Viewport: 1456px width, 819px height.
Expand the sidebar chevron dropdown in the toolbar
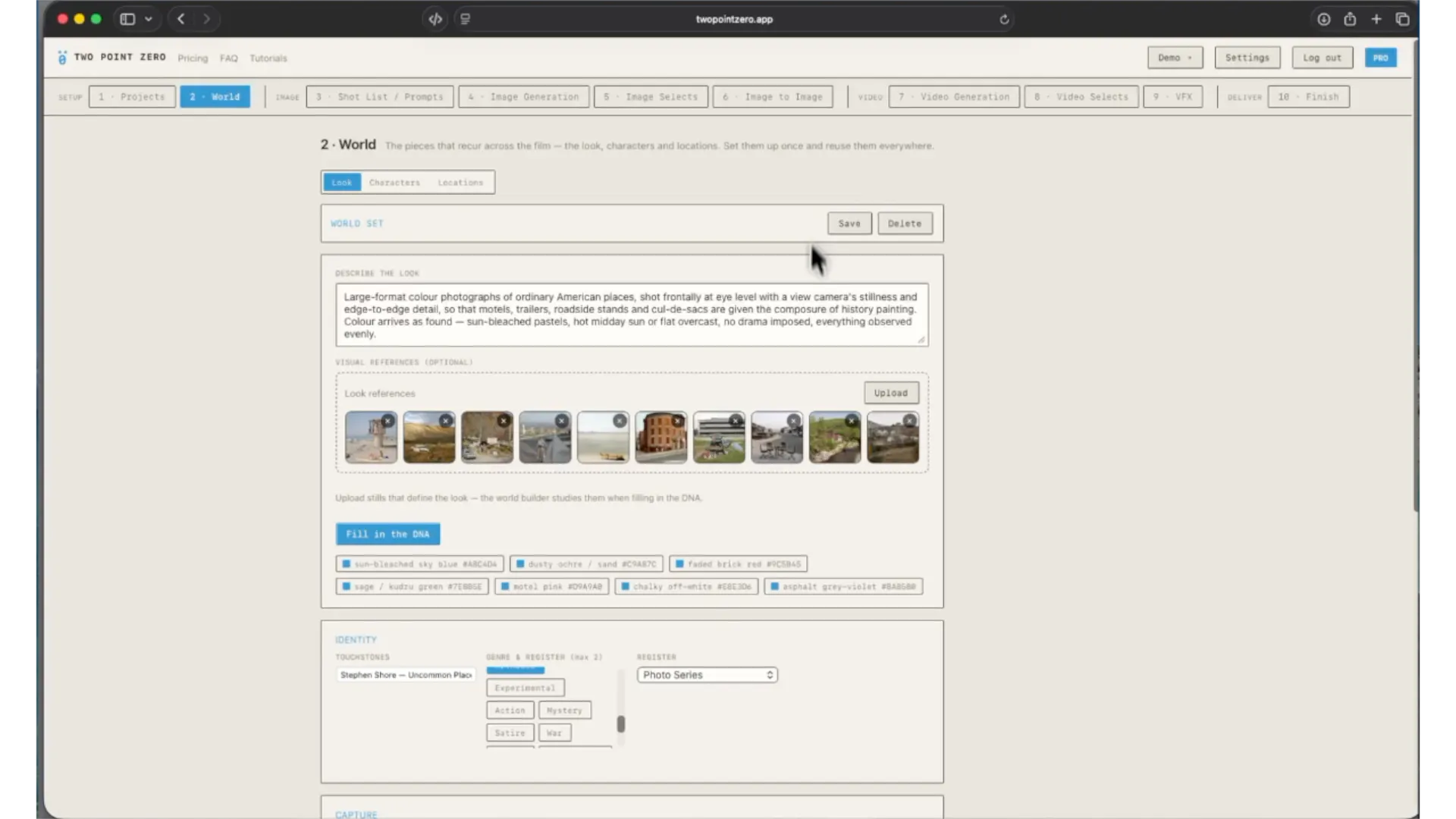[x=149, y=19]
